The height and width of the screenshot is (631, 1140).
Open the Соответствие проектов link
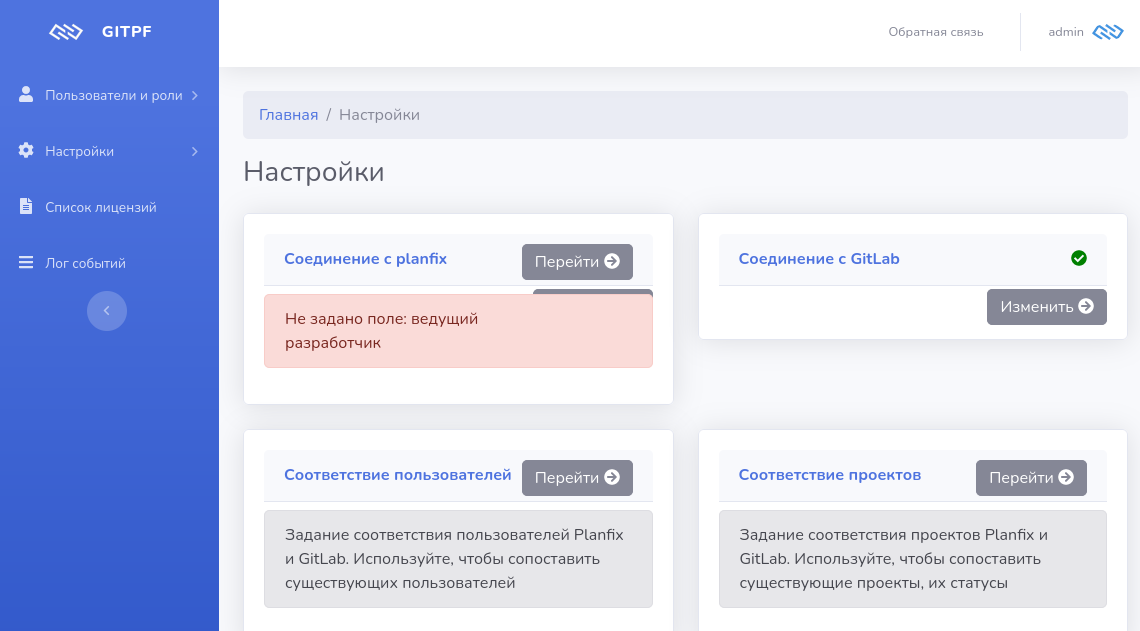pyautogui.click(x=830, y=475)
